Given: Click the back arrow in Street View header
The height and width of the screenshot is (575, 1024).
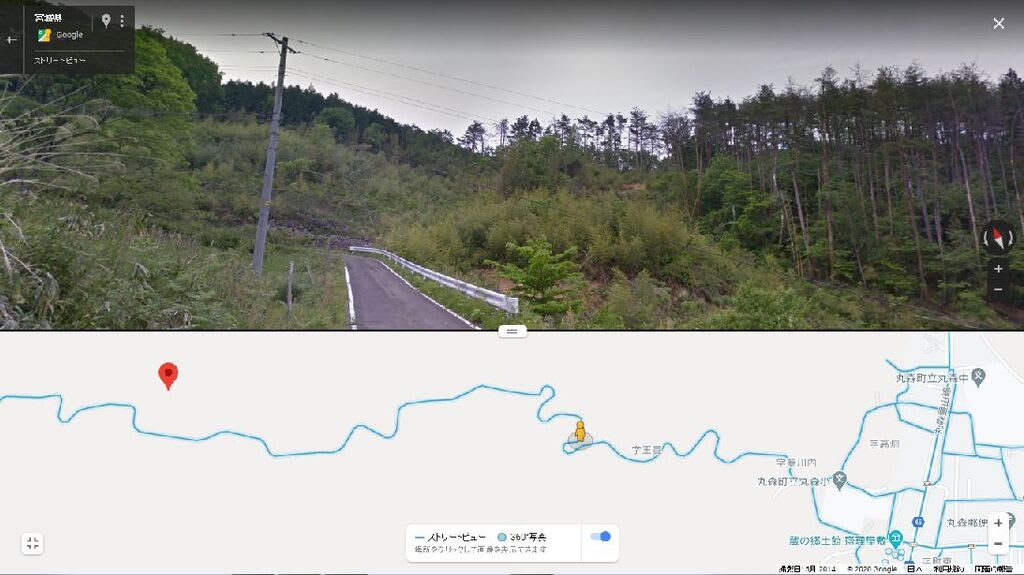Looking at the screenshot, I should click(x=12, y=40).
